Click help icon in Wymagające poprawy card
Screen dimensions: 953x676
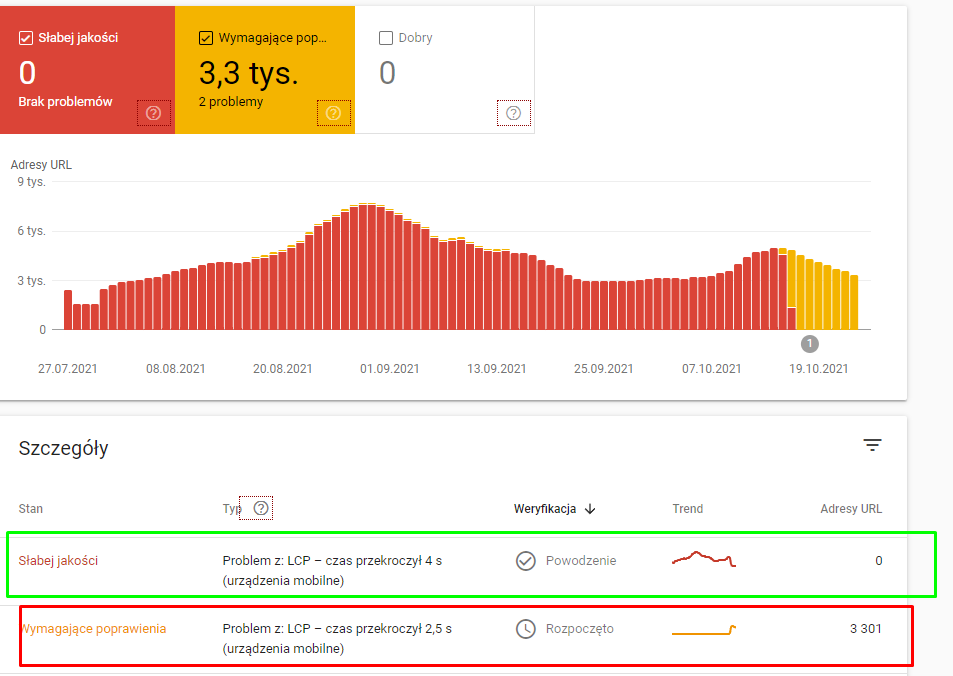[x=333, y=113]
